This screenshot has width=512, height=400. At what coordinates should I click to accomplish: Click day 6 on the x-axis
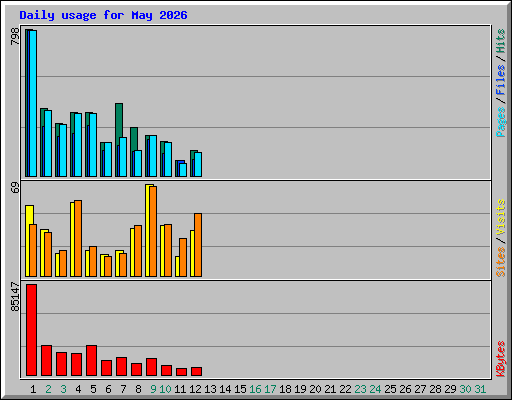(x=108, y=389)
